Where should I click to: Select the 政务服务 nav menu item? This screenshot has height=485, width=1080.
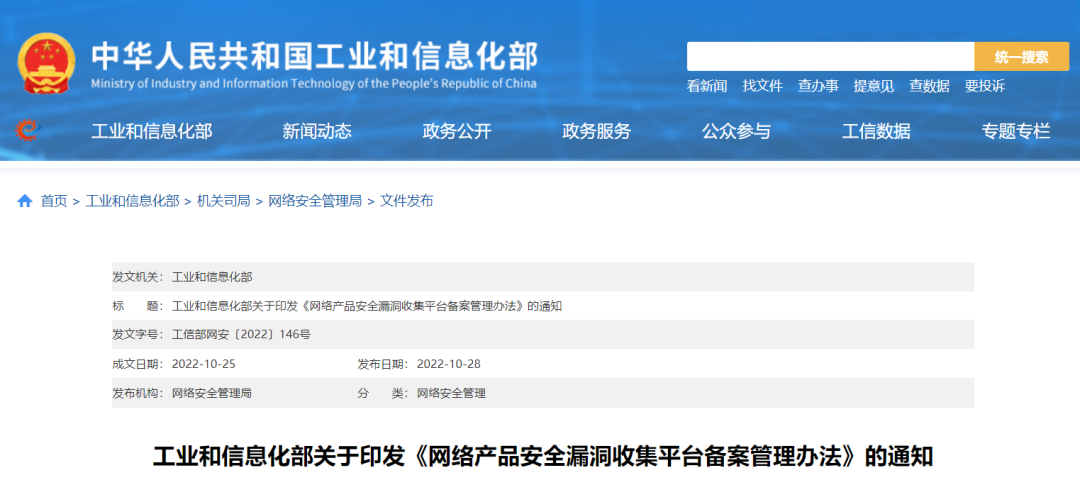click(x=596, y=131)
